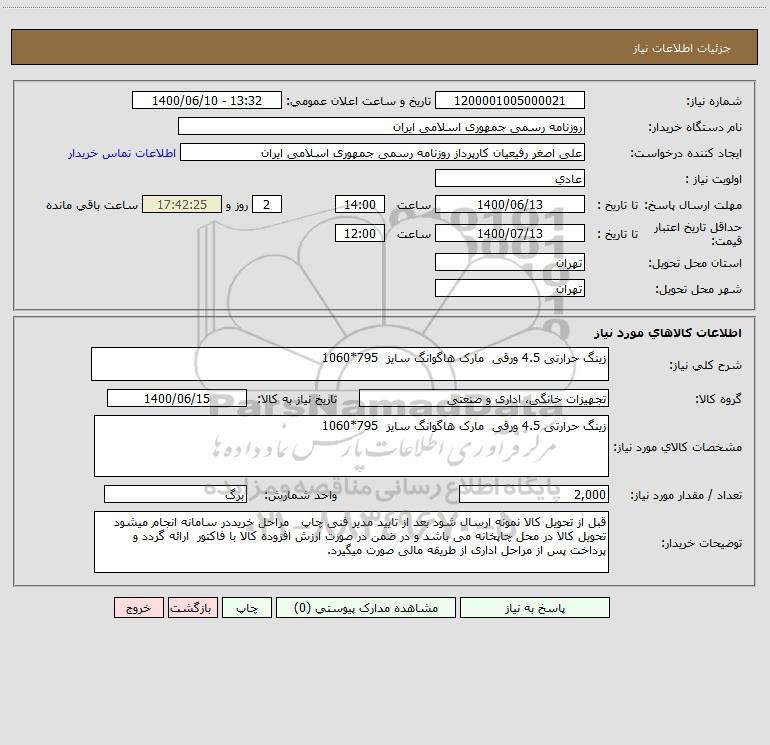770x745 pixels.
Task: Click the announcement date field 1400/06/10 - 13:32
Action: [207, 100]
